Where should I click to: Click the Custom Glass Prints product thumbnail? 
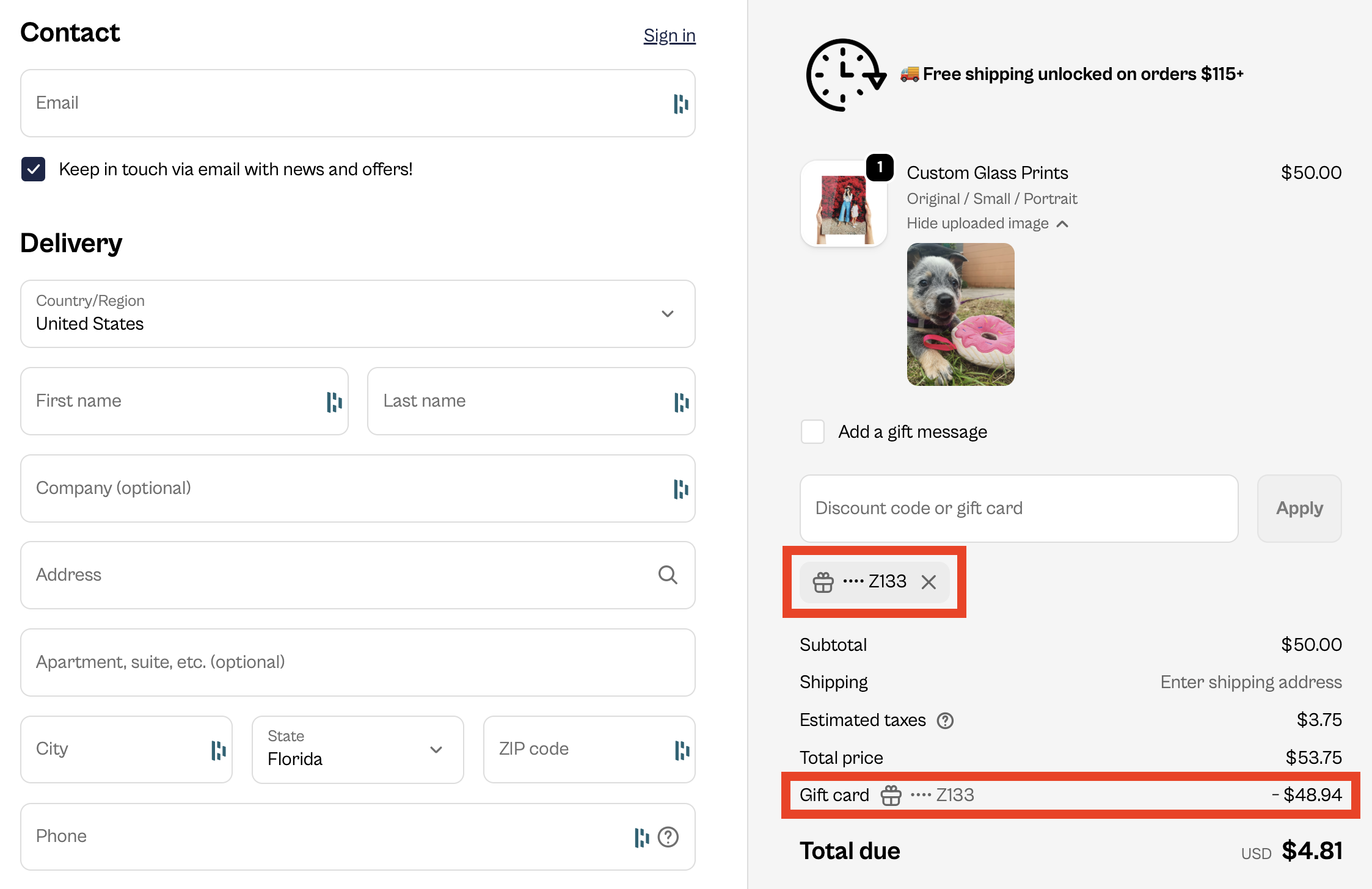(x=844, y=204)
